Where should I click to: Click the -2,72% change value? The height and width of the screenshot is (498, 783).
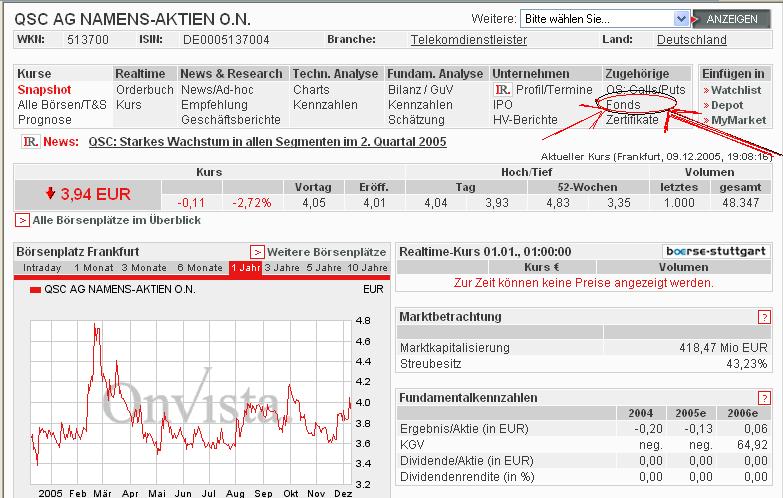point(252,203)
